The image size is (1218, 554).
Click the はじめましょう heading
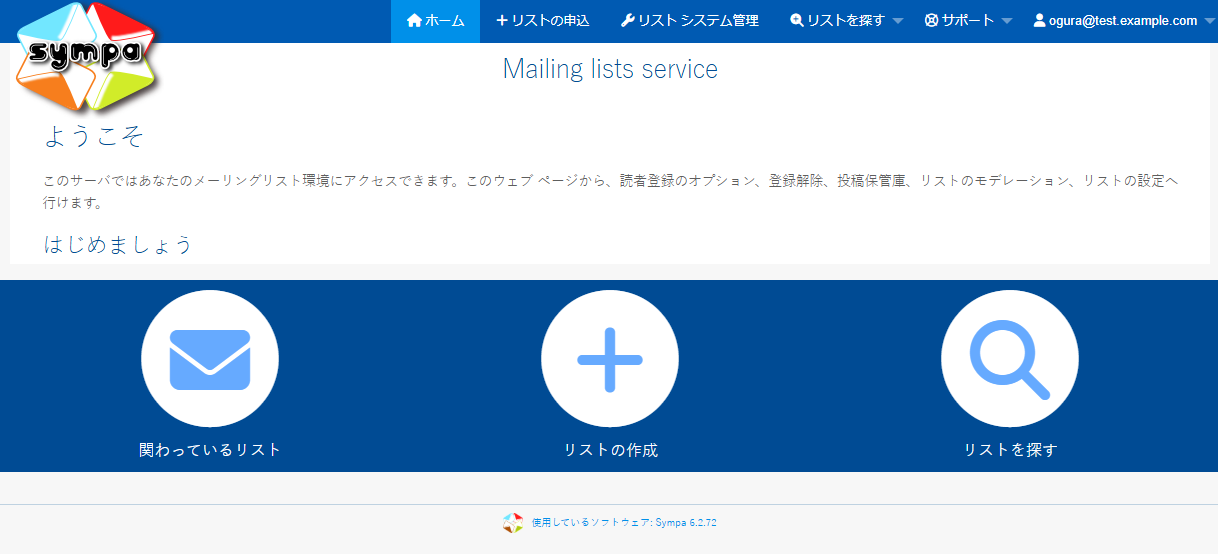(x=118, y=244)
